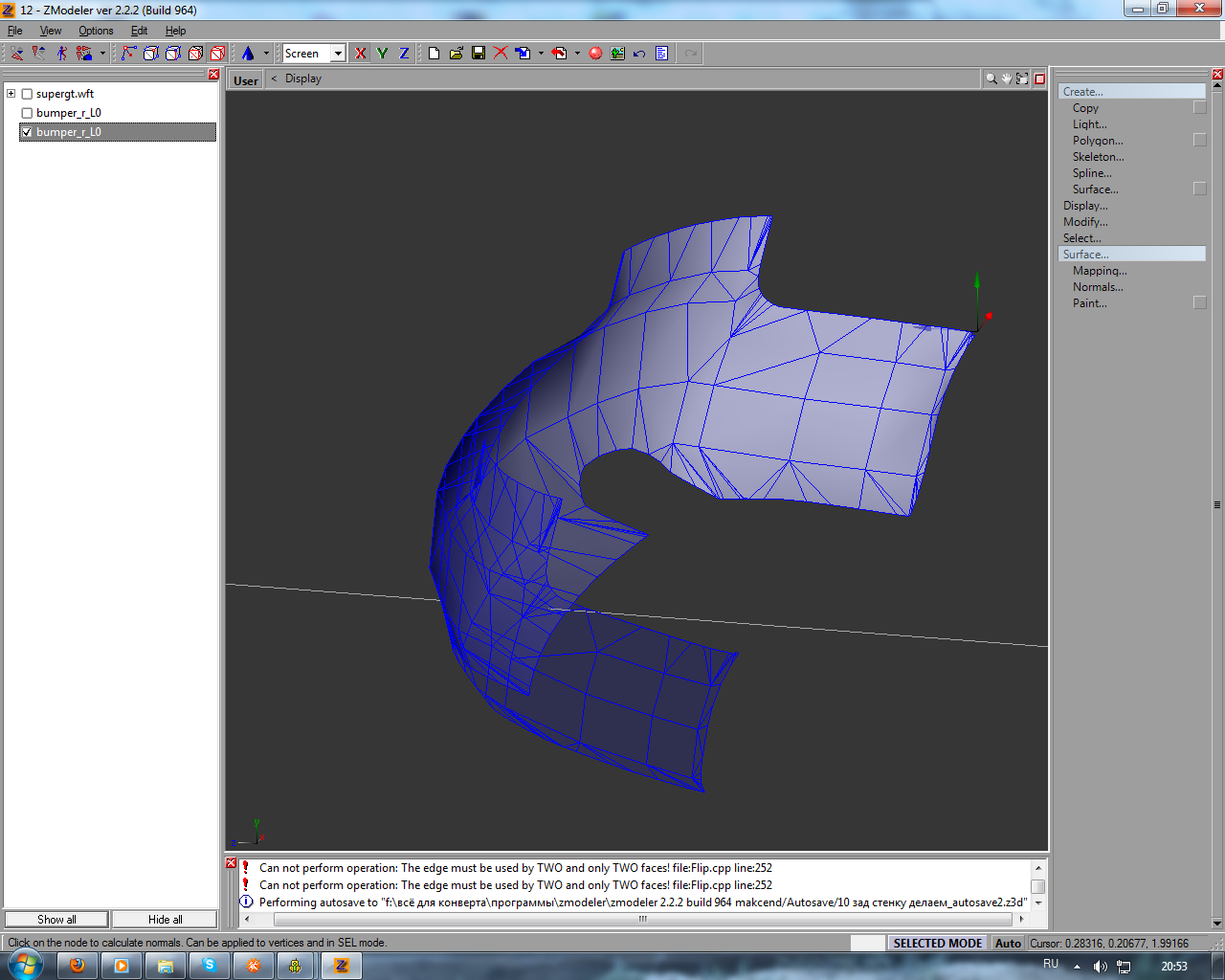The height and width of the screenshot is (980, 1225).
Task: Open the Polygon... submenu
Action: (1098, 141)
